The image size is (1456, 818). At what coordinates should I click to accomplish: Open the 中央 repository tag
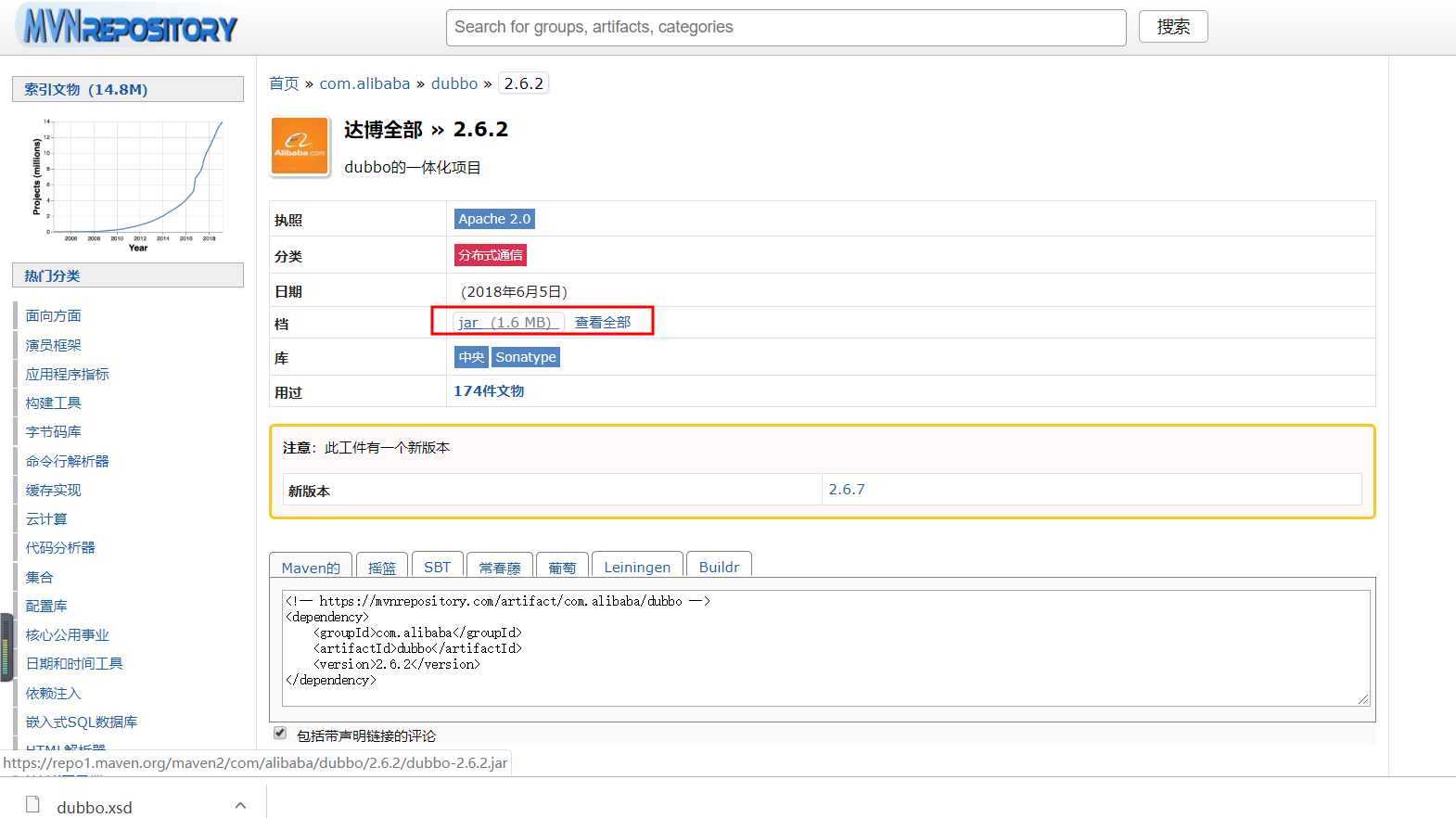point(471,357)
